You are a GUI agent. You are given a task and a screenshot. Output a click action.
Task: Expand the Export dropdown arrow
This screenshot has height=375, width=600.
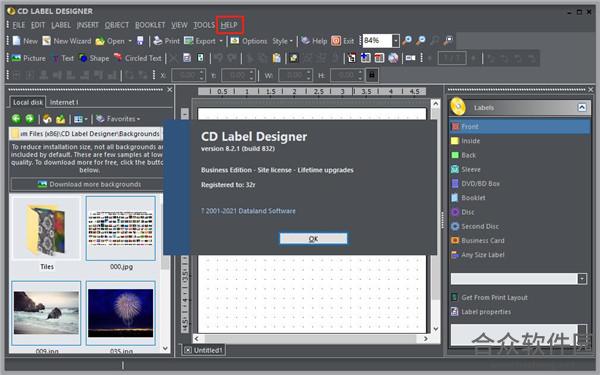(221, 41)
